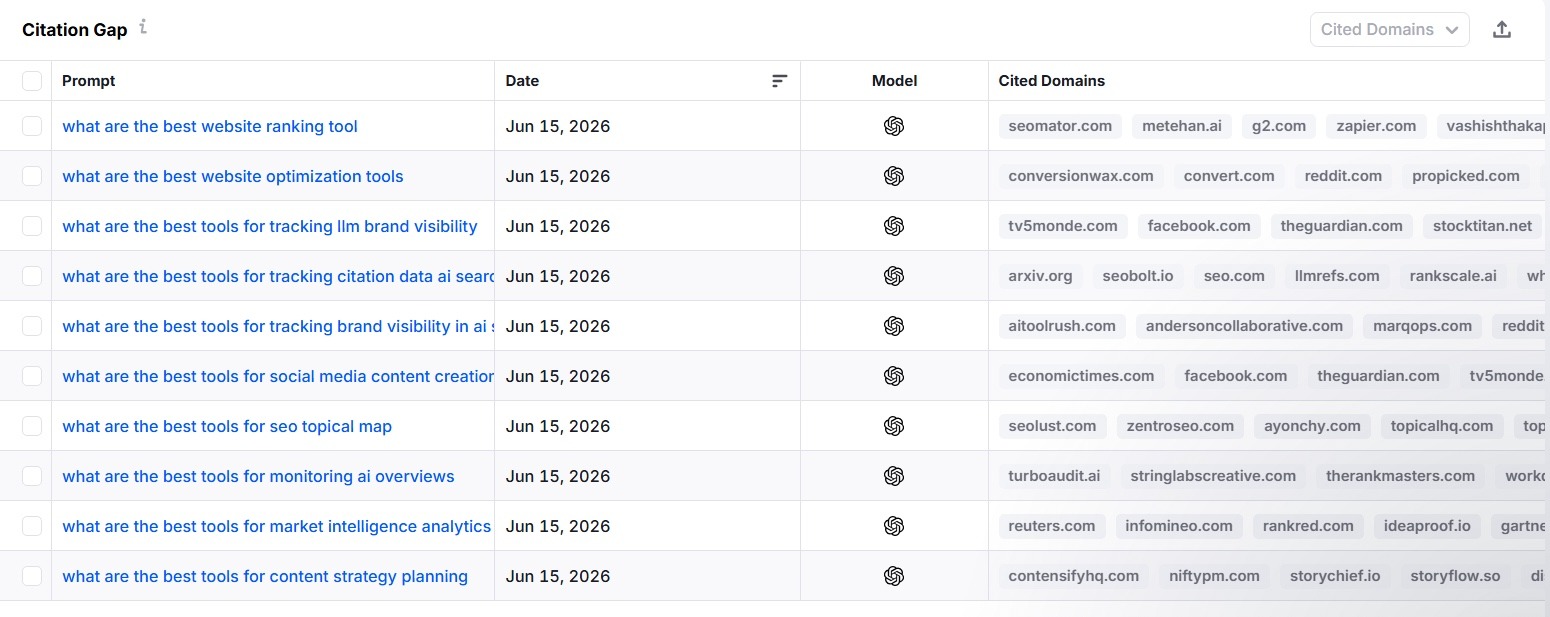Viewport: 1550px width, 617px height.
Task: Click Jun 15, 2026 in website ranking tool row
Action: pyautogui.click(x=558, y=126)
